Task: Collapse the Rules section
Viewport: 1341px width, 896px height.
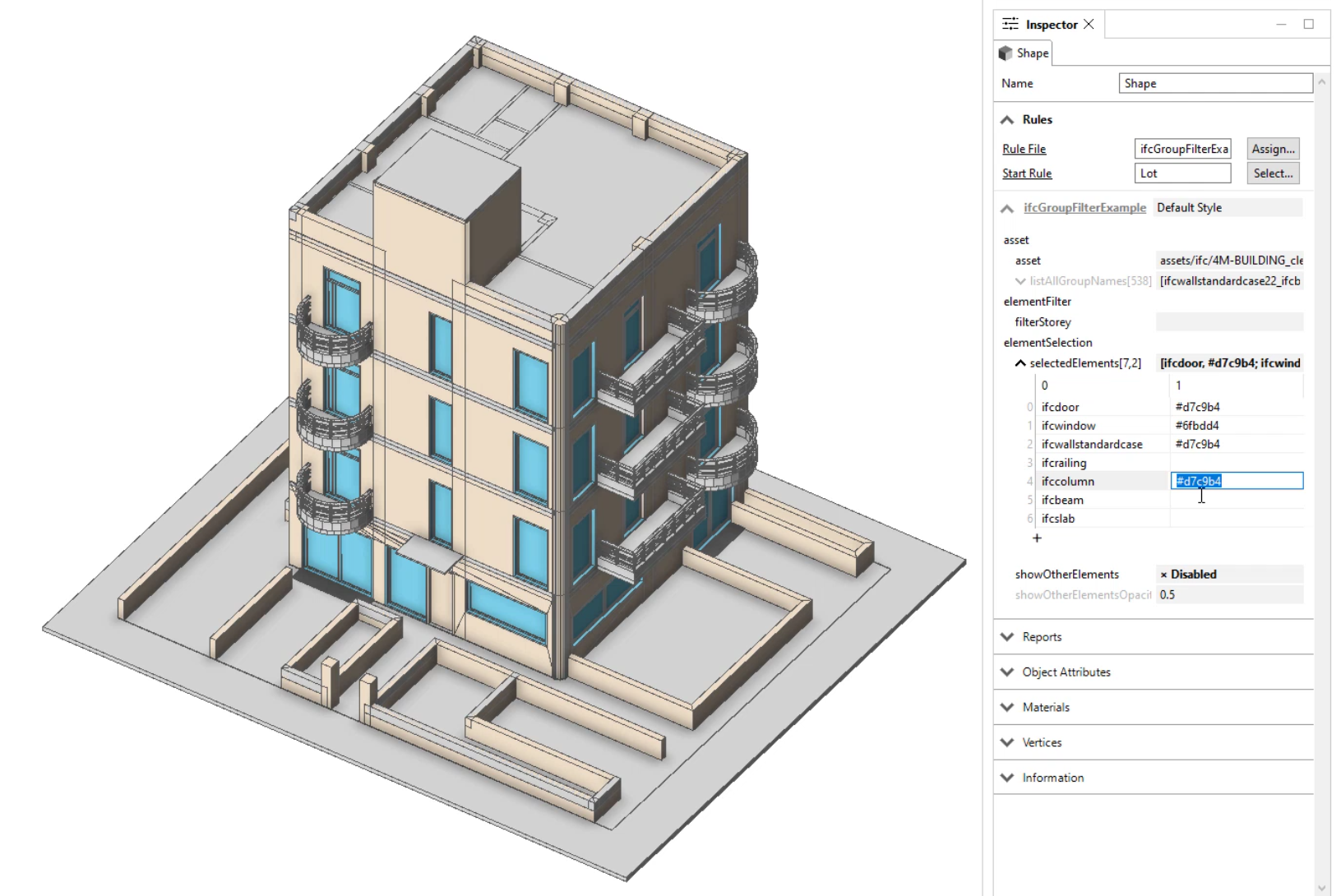Action: coord(1007,120)
